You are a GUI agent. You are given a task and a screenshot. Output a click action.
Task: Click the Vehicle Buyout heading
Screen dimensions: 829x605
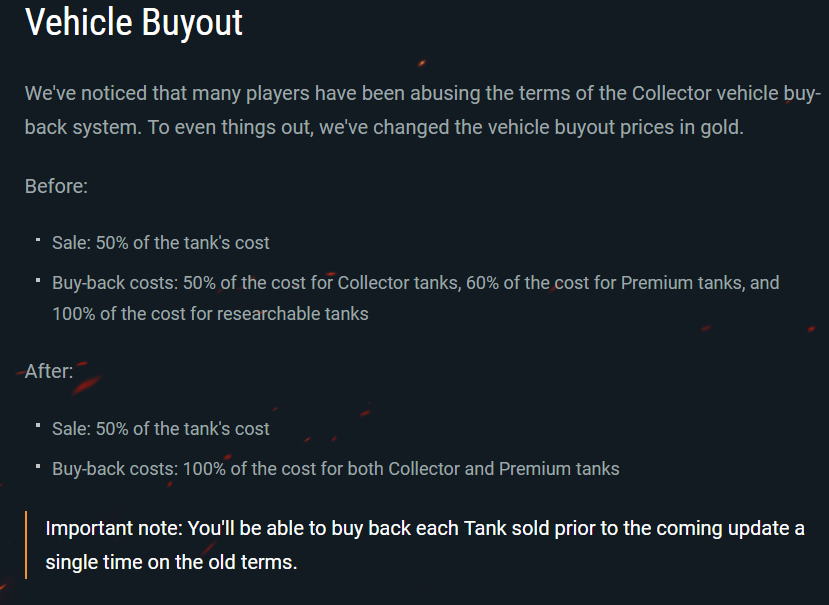(134, 22)
